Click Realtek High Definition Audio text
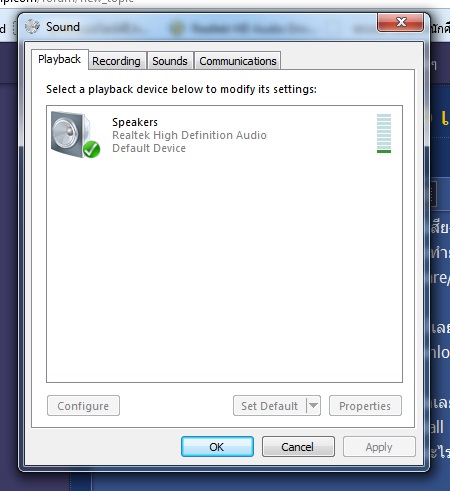Screen dimensions: 450x491 (x=189, y=135)
